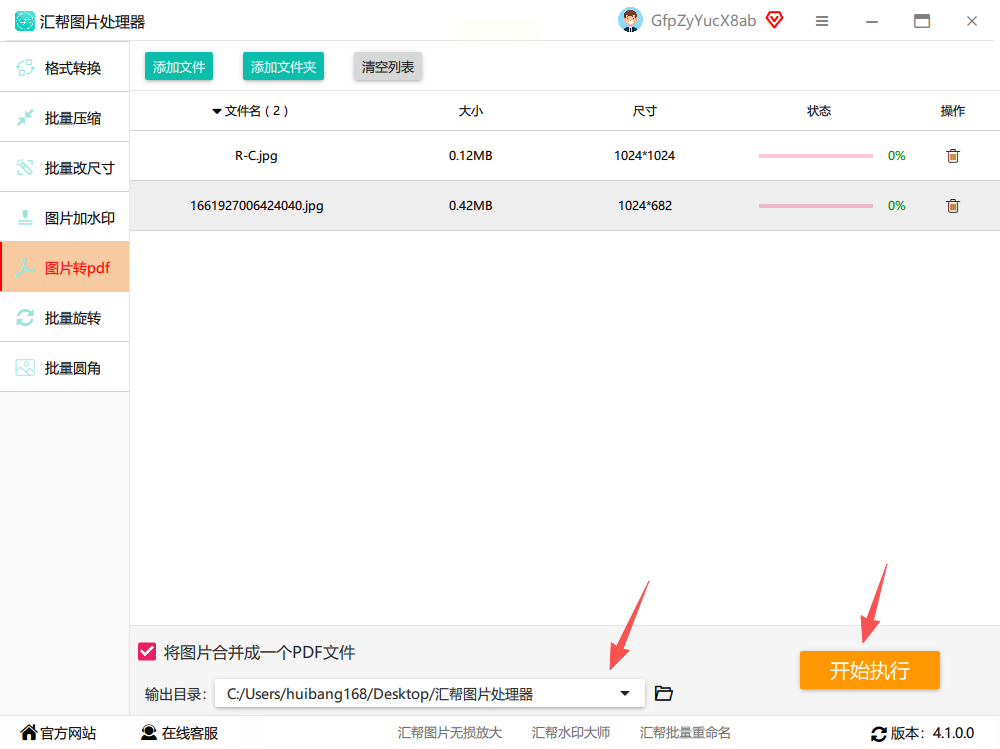Open the 批量压缩 tab

click(x=64, y=117)
